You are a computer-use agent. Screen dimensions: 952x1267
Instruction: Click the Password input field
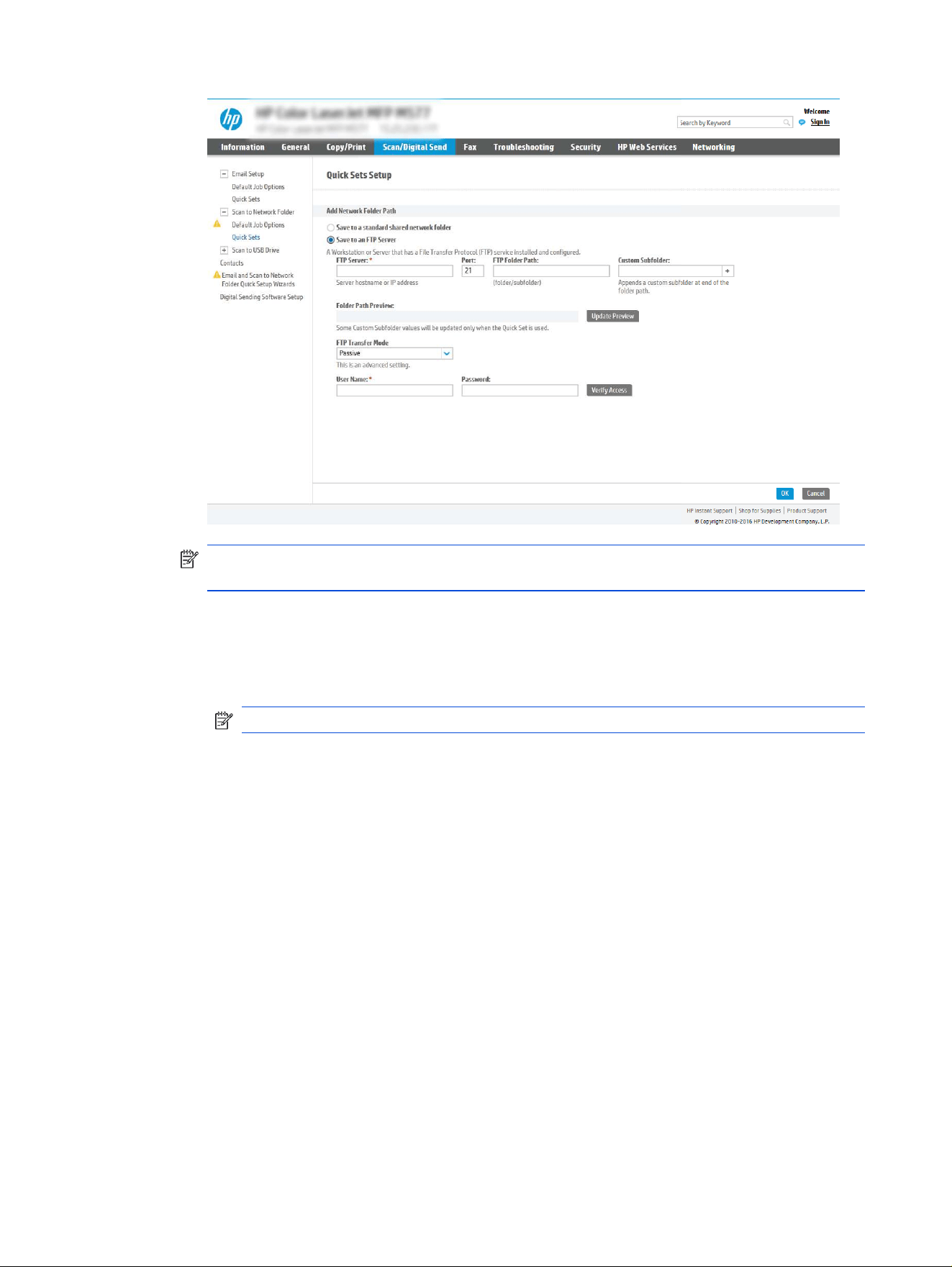(520, 391)
